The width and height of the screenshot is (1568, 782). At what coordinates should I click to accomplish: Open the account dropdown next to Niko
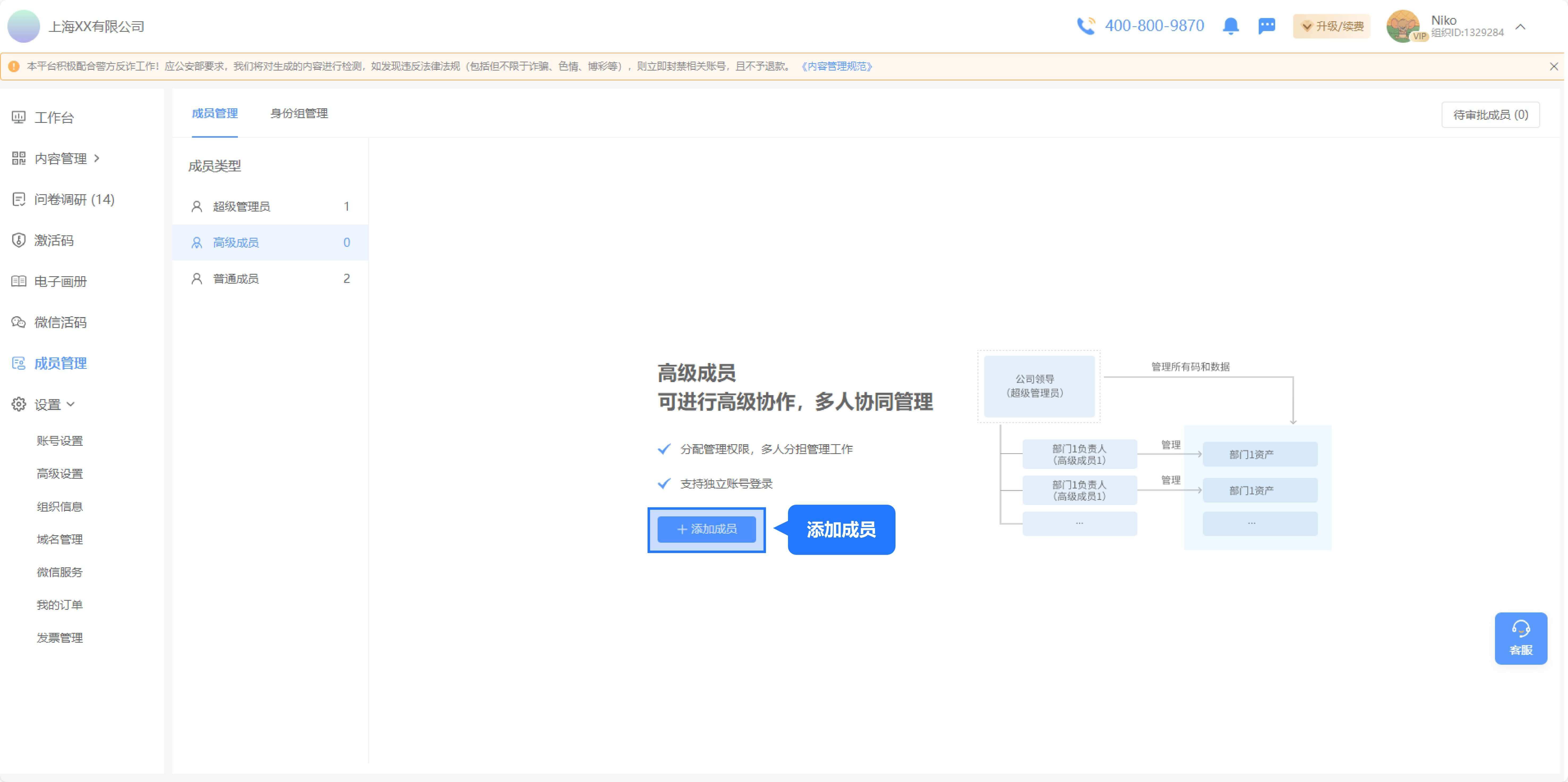[x=1520, y=27]
